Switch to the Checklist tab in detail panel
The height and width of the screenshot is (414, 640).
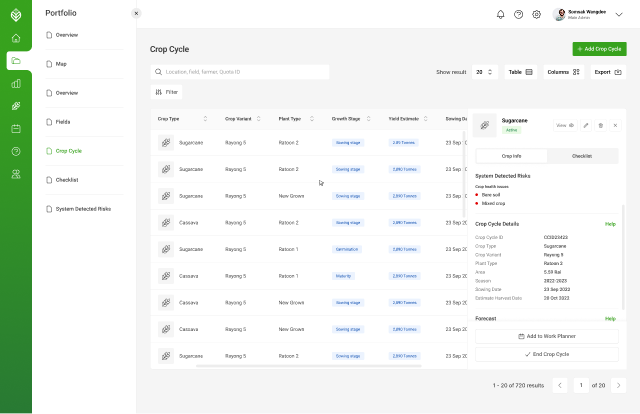pos(582,156)
